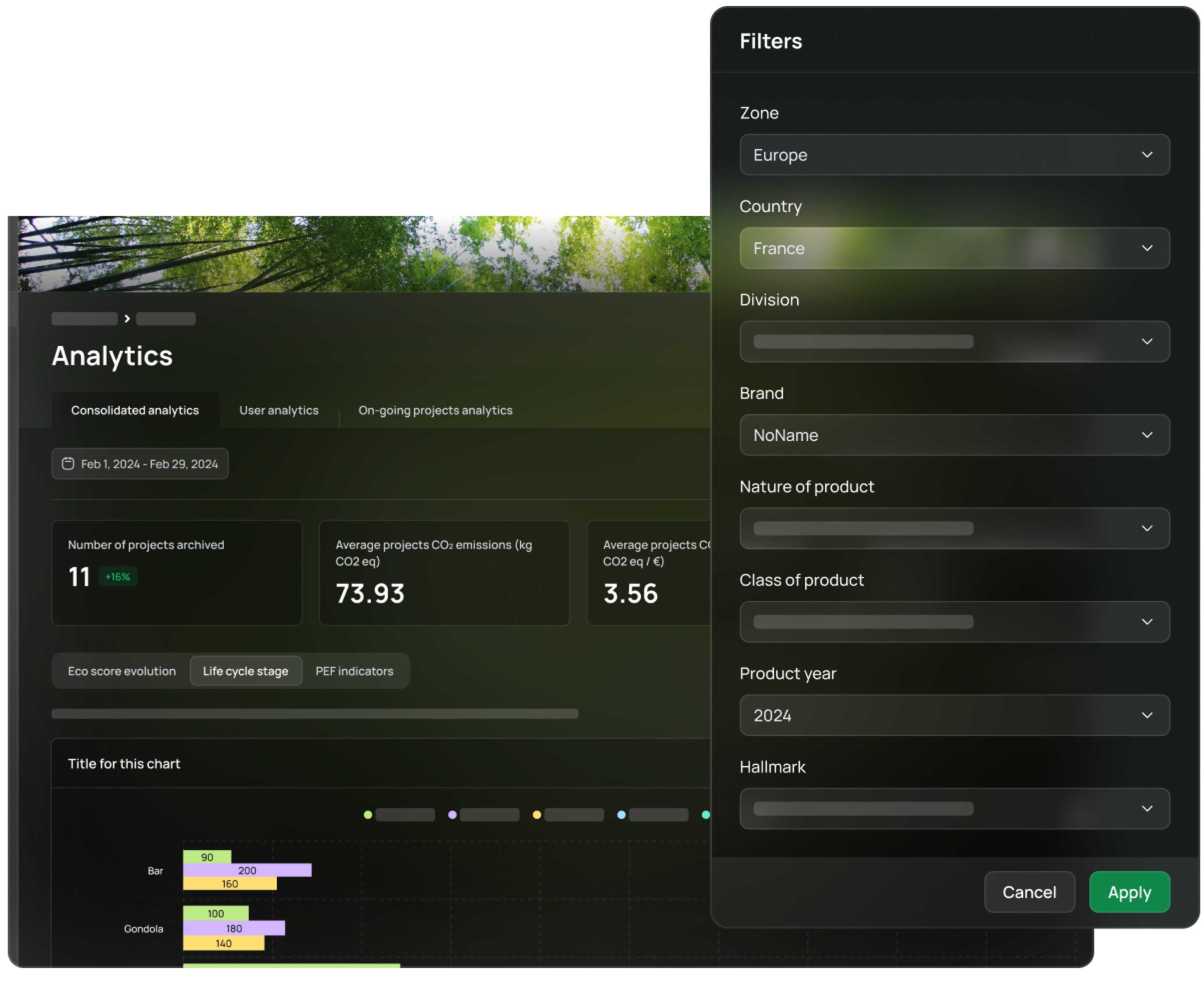Click the yellow legend dot above the chart
The width and height of the screenshot is (1204, 1004).
click(x=537, y=814)
